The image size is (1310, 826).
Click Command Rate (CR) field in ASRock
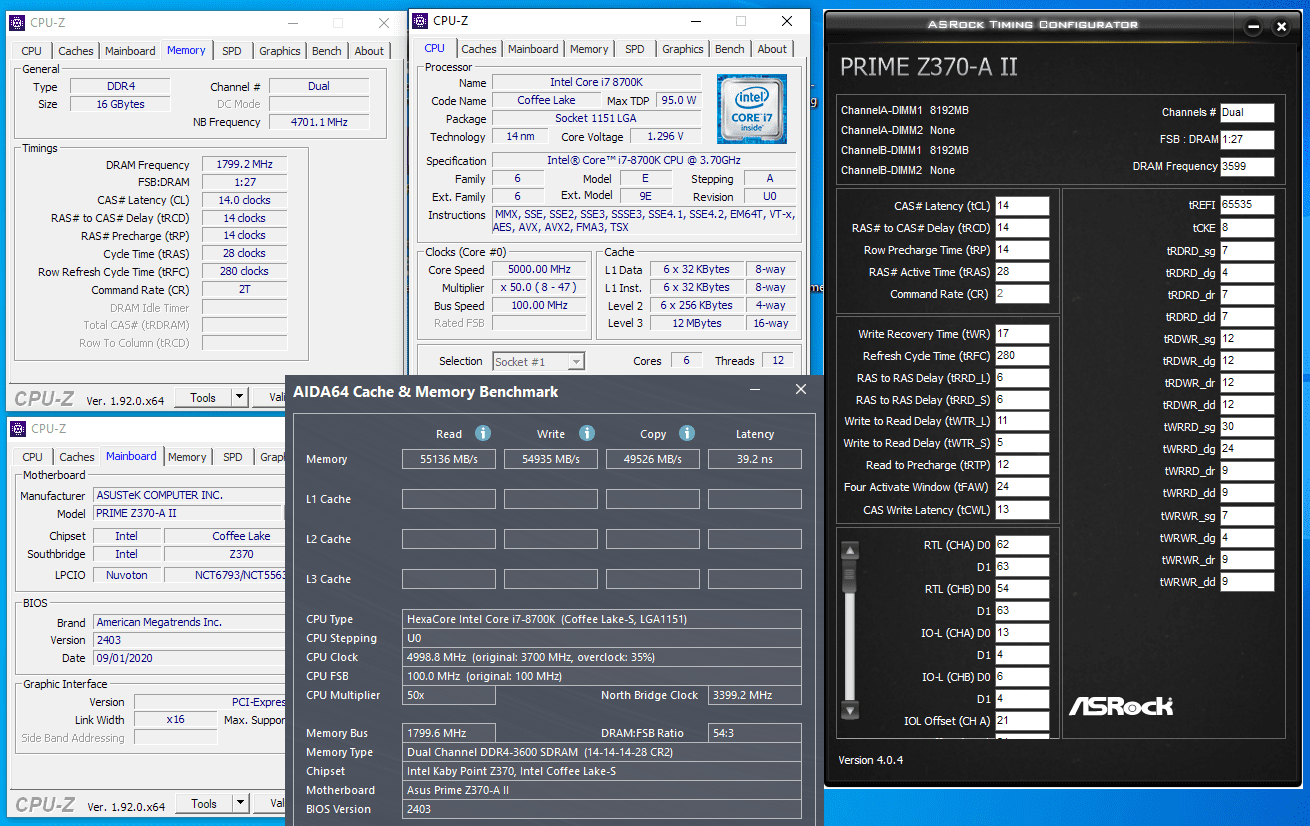click(1022, 294)
